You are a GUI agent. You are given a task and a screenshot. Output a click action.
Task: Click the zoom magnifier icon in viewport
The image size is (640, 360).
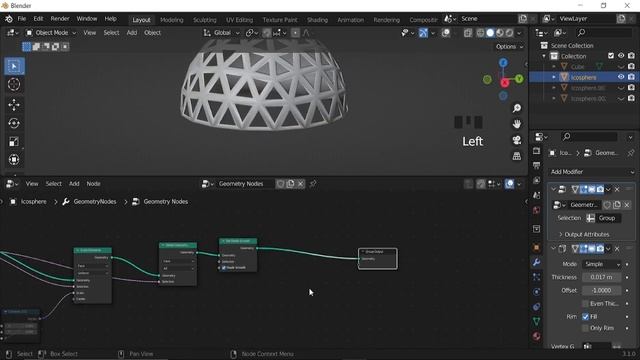pos(517,108)
